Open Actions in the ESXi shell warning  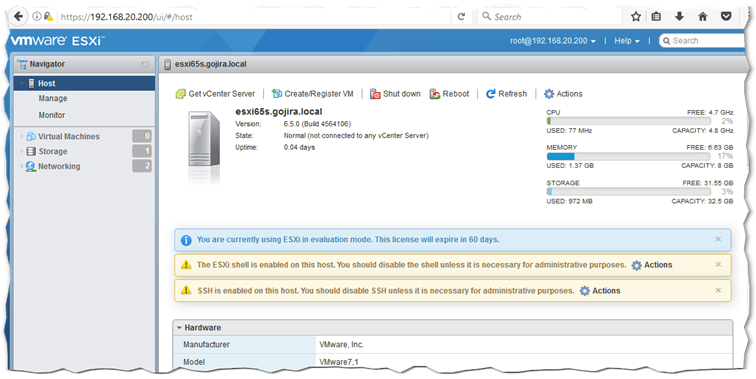click(652, 265)
